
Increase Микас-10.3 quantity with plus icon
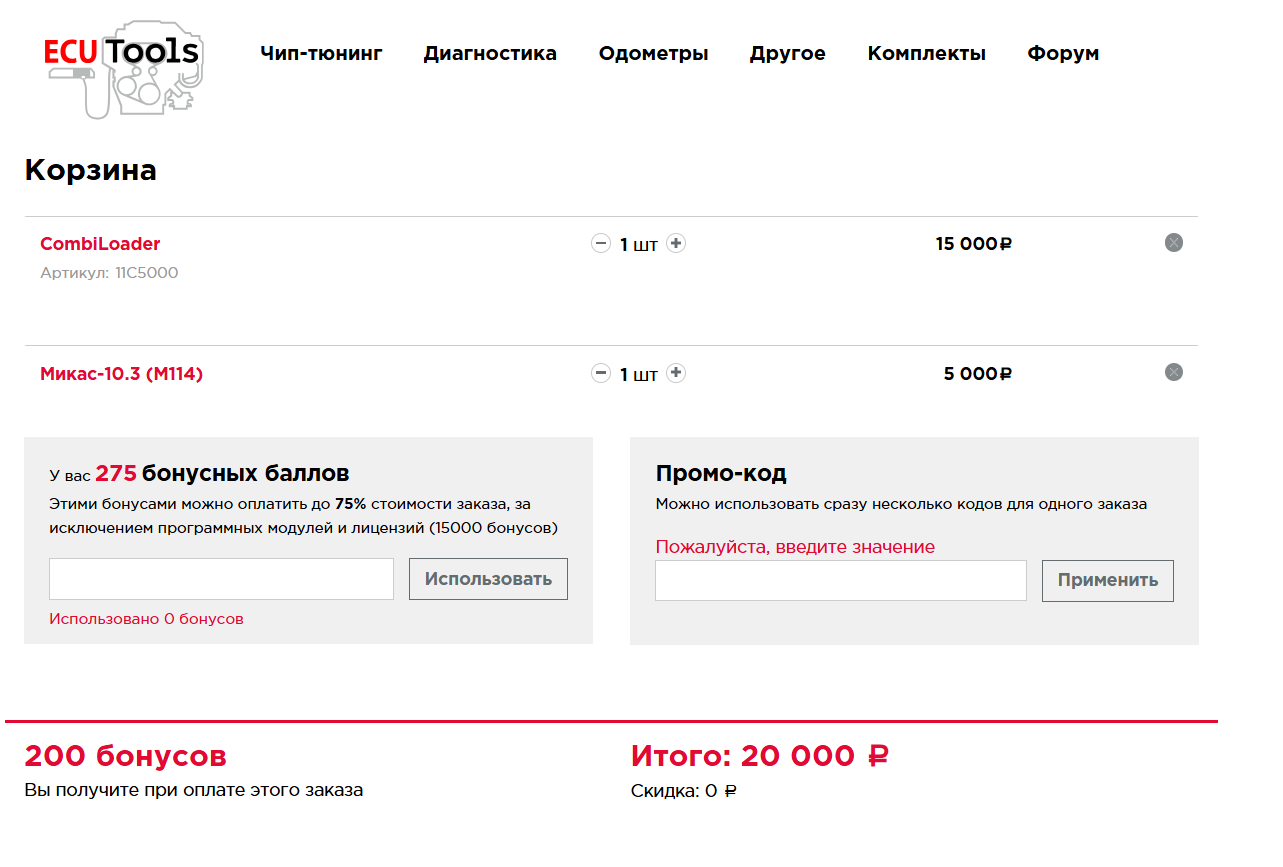(676, 373)
